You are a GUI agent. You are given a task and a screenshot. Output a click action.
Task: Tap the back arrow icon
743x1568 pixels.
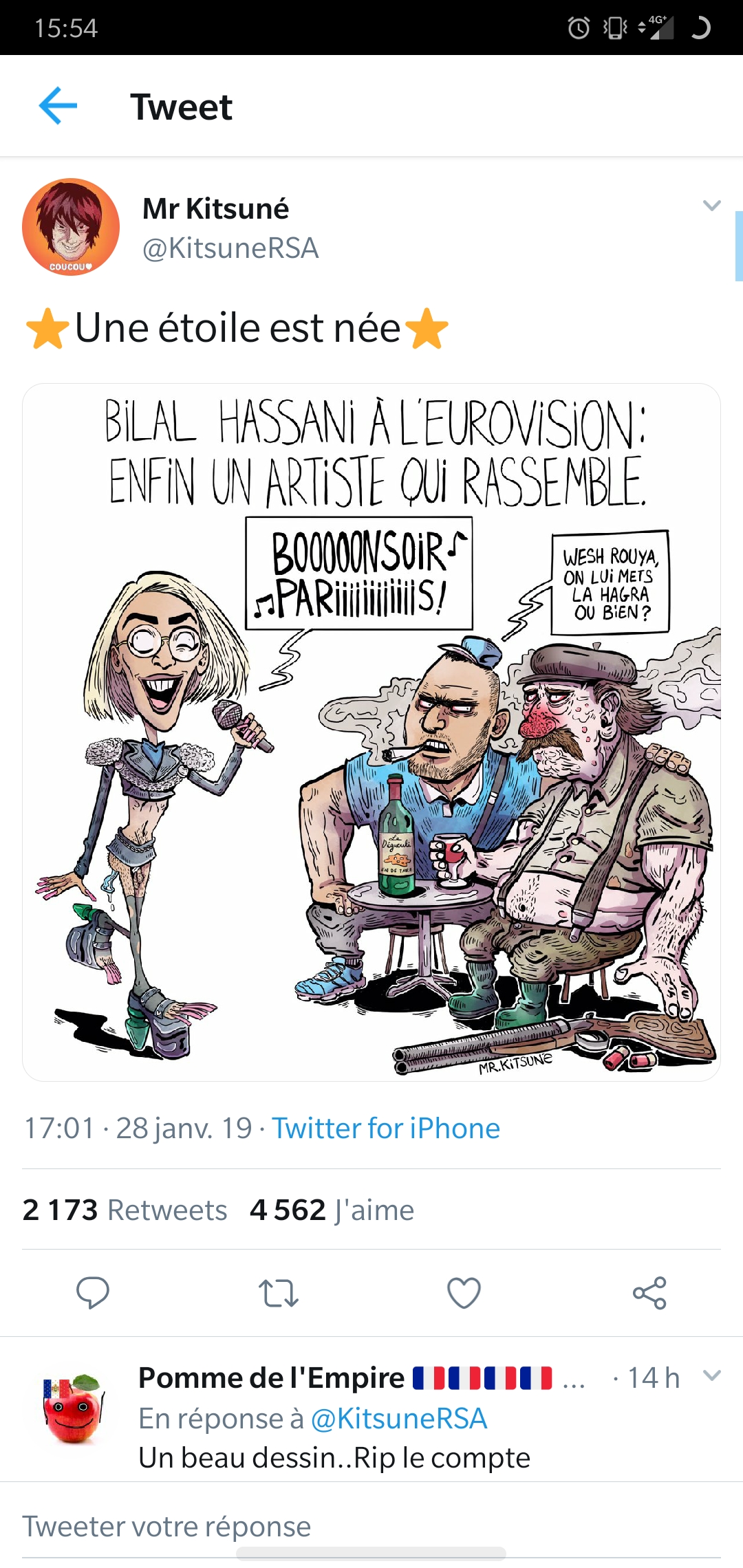click(x=58, y=106)
